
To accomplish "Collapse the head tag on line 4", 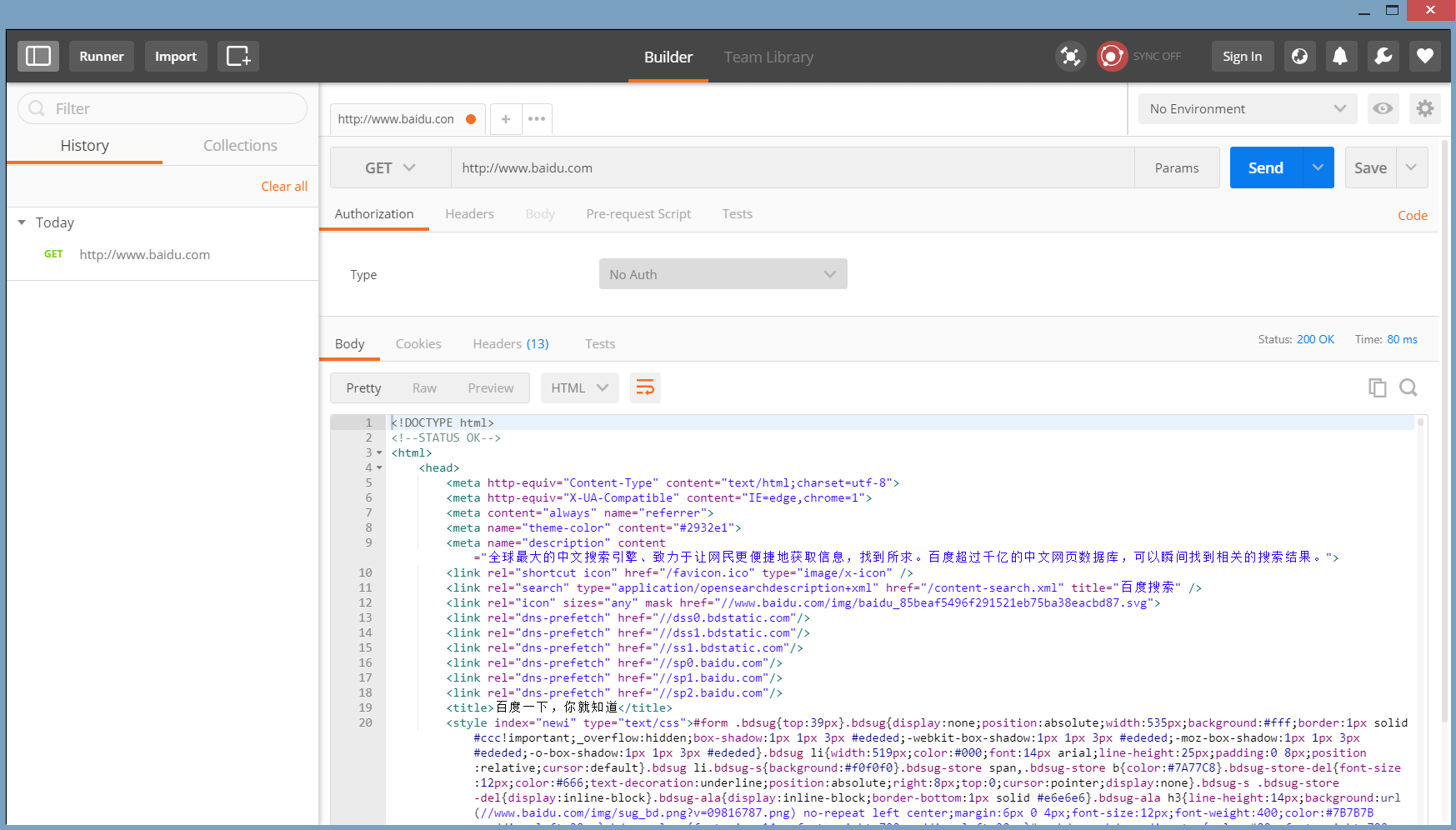I will (x=379, y=468).
